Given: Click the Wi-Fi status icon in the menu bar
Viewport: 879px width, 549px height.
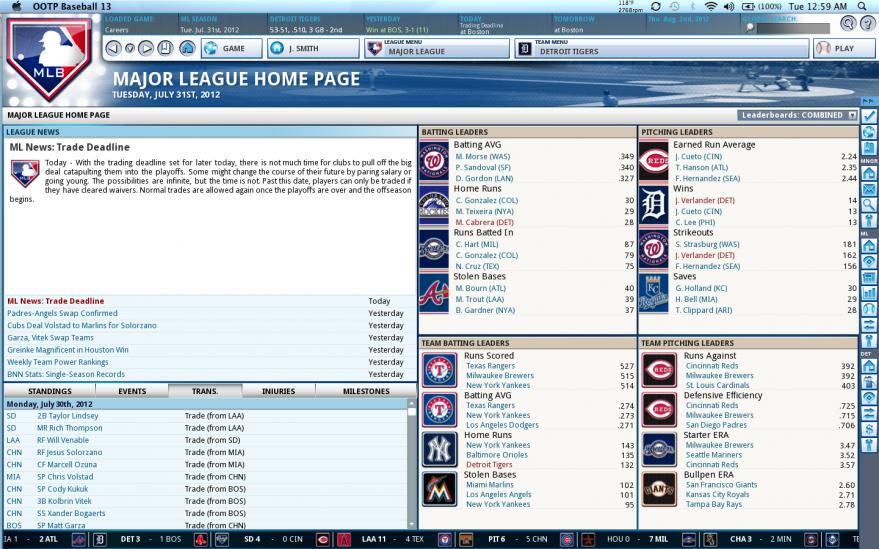Looking at the screenshot, I should coord(711,6).
